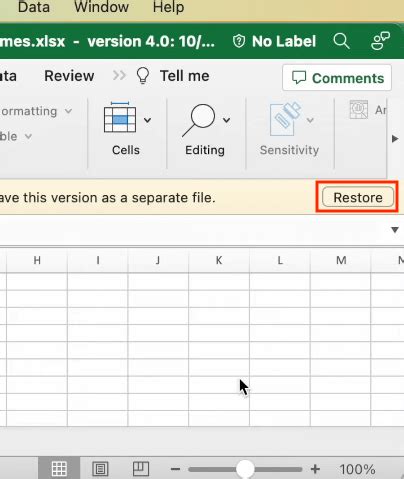The width and height of the screenshot is (404, 479).
Task: Expand the Cells dropdown arrow
Action: [x=147, y=120]
